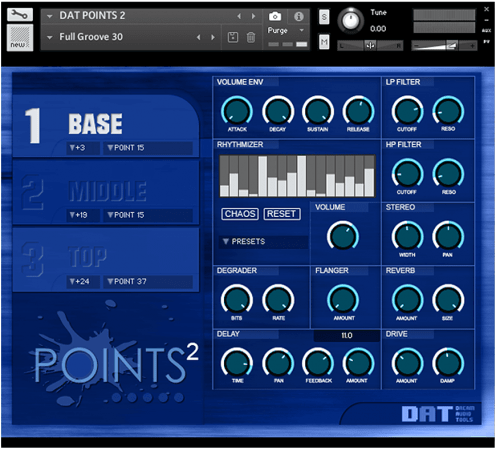The height and width of the screenshot is (450, 496).
Task: Click the stereo pan slider in header
Action: click(x=370, y=46)
